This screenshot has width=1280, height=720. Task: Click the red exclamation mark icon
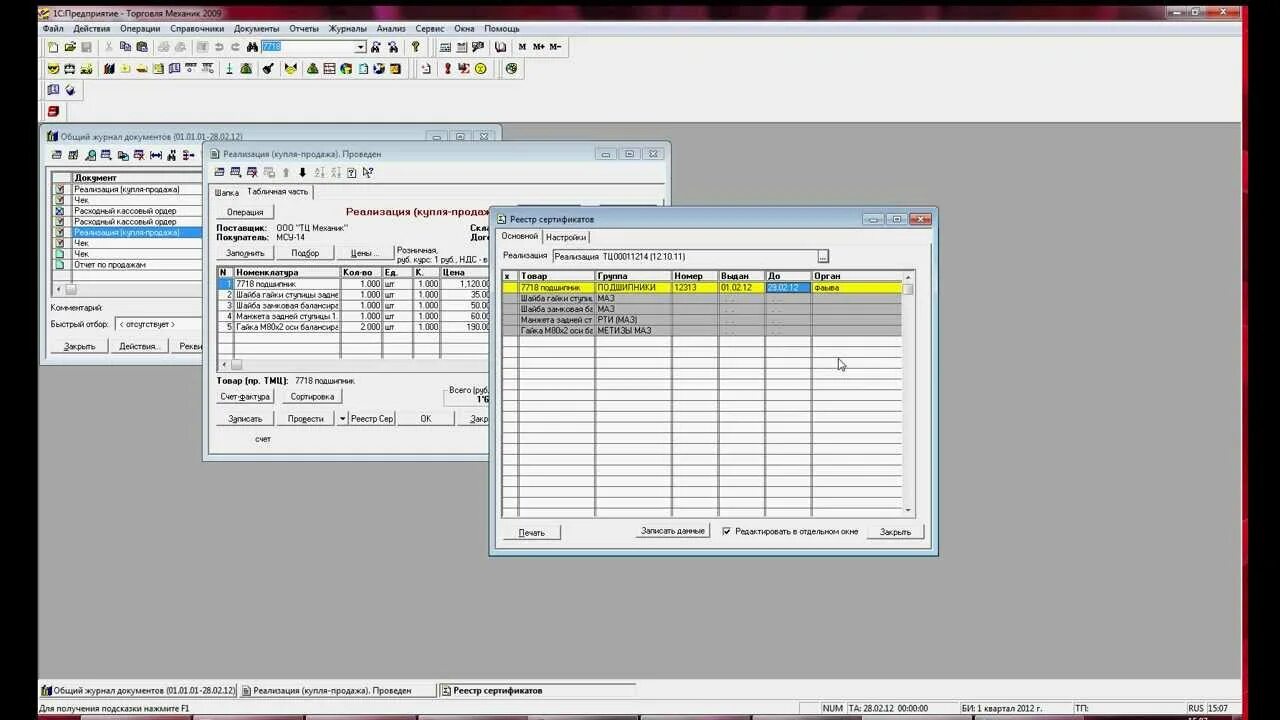pos(447,69)
